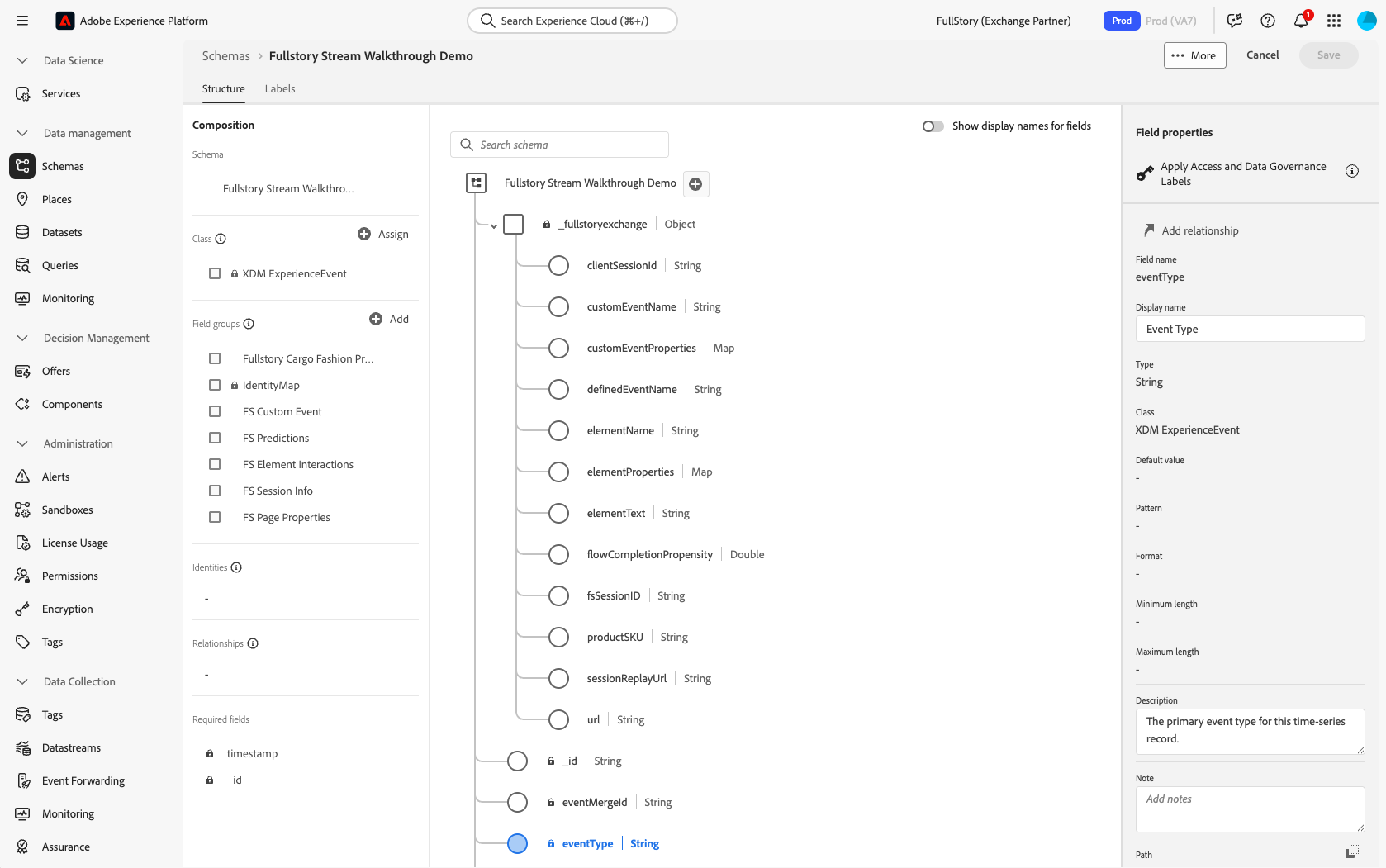Click the copy path icon
Viewport: 1386px width, 868px height.
(x=1351, y=851)
